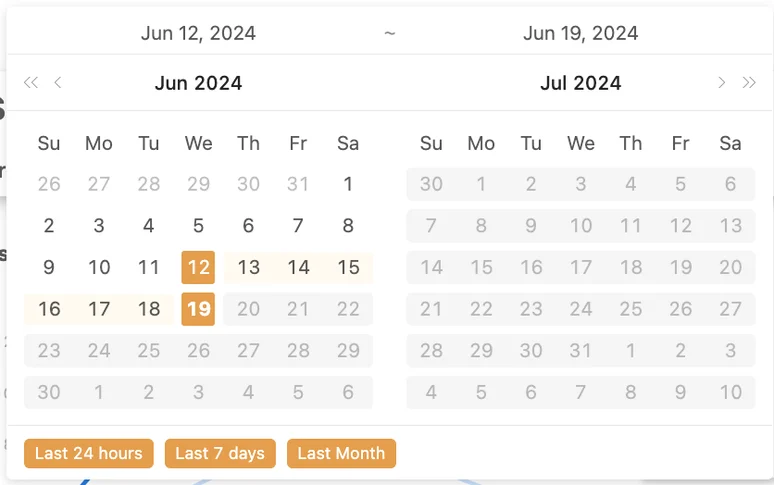Image resolution: width=774 pixels, height=485 pixels.
Task: Go to previous month with left arrow
Action: click(x=58, y=83)
